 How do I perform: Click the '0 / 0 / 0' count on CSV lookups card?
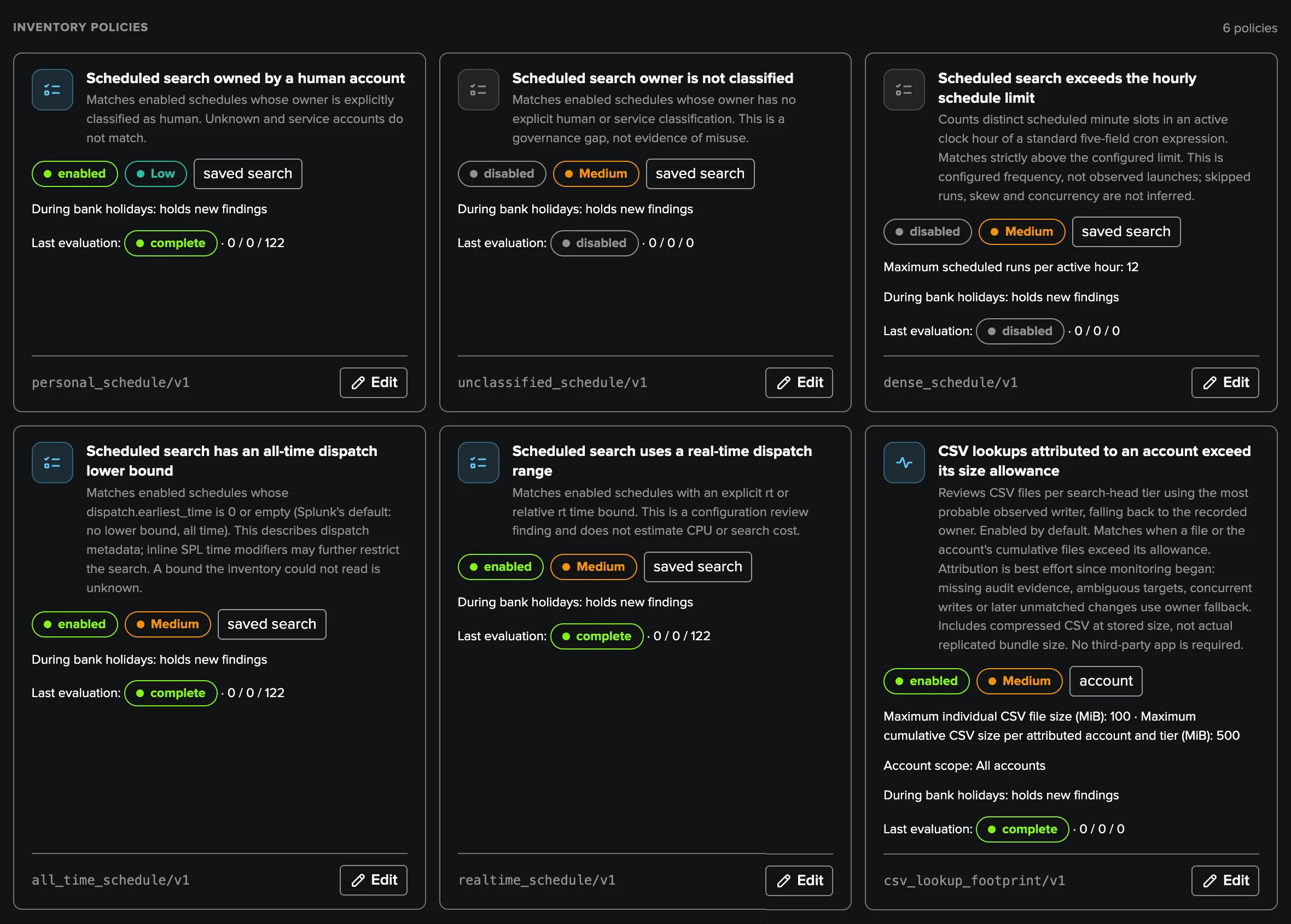(1102, 829)
